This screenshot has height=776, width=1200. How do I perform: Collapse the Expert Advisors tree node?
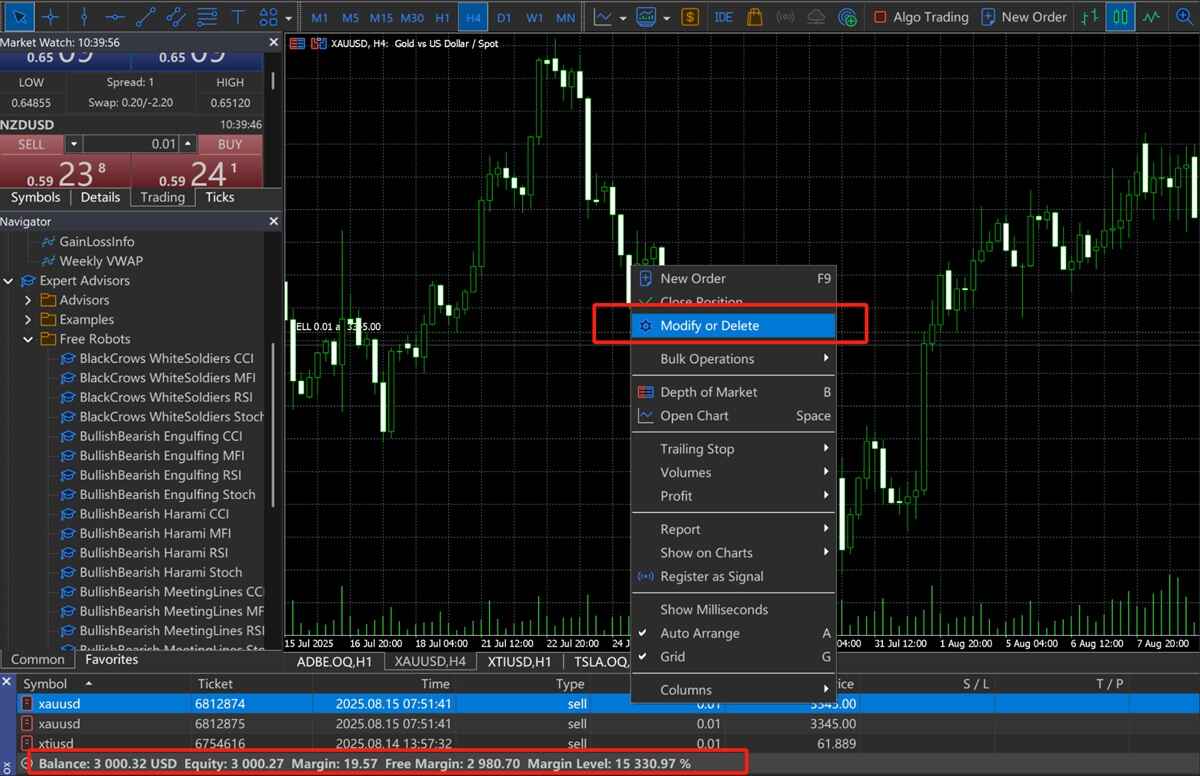click(x=8, y=281)
